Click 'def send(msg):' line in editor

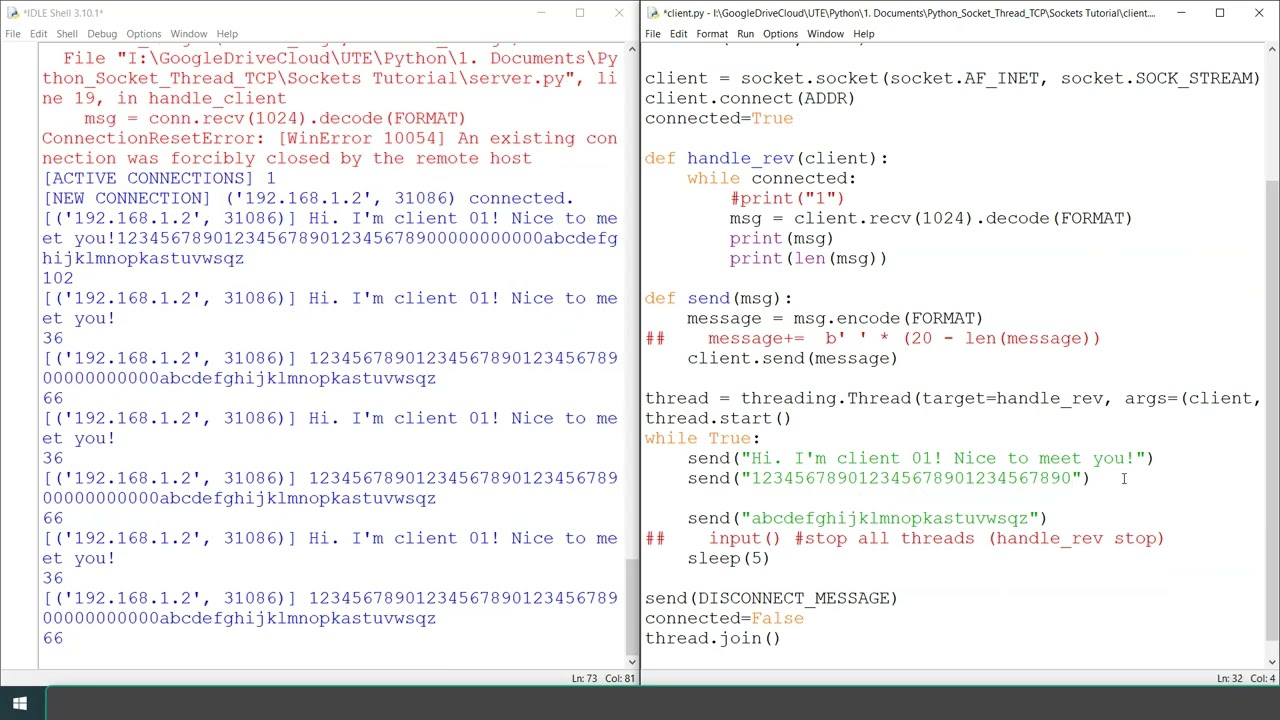pos(718,298)
